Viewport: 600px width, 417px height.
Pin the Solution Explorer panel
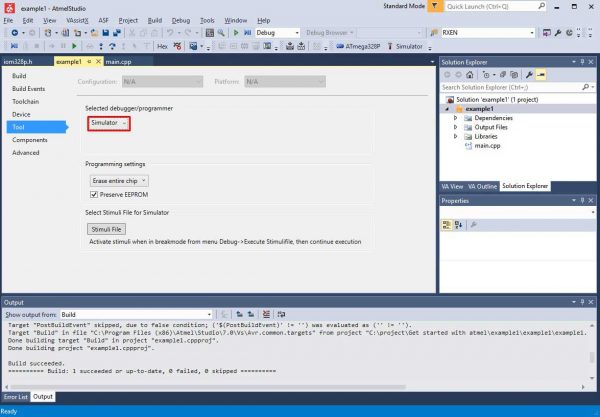click(x=582, y=62)
